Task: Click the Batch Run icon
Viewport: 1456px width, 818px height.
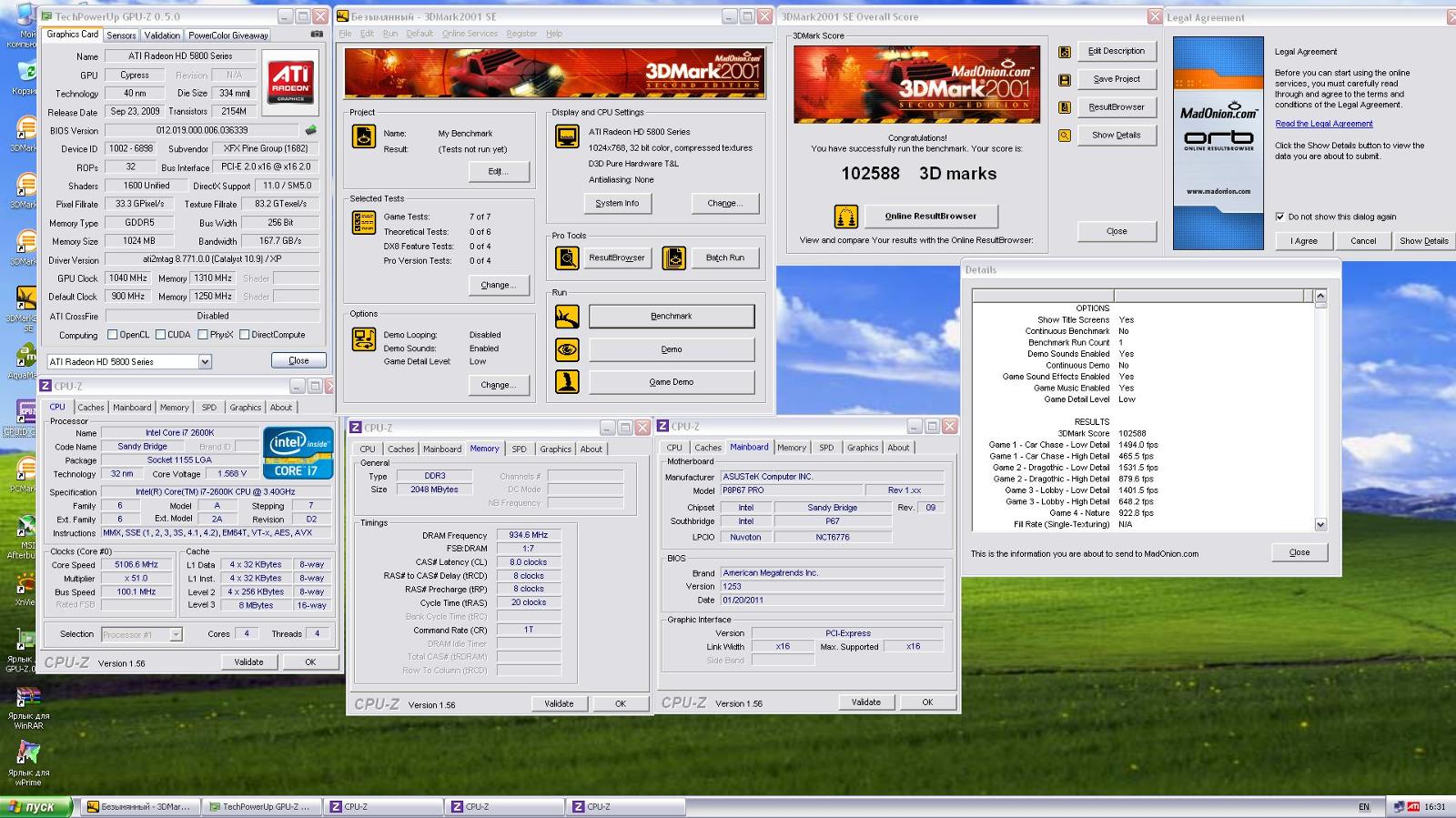Action: click(x=674, y=258)
